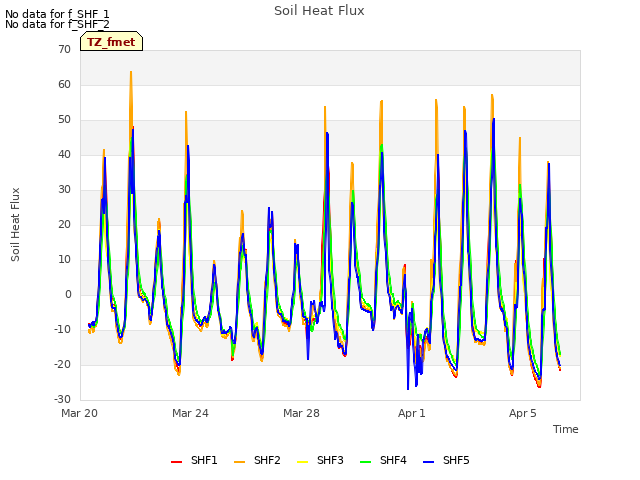Click the Mar 20 x-axis tick label

[x=80, y=413]
